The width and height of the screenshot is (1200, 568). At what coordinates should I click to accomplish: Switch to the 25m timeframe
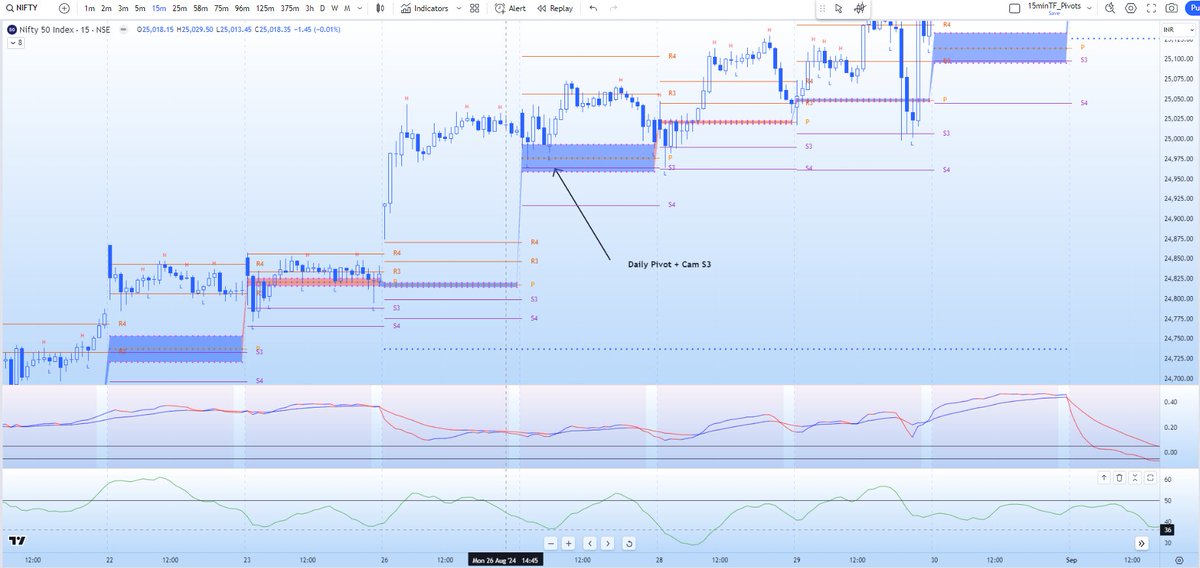180,8
